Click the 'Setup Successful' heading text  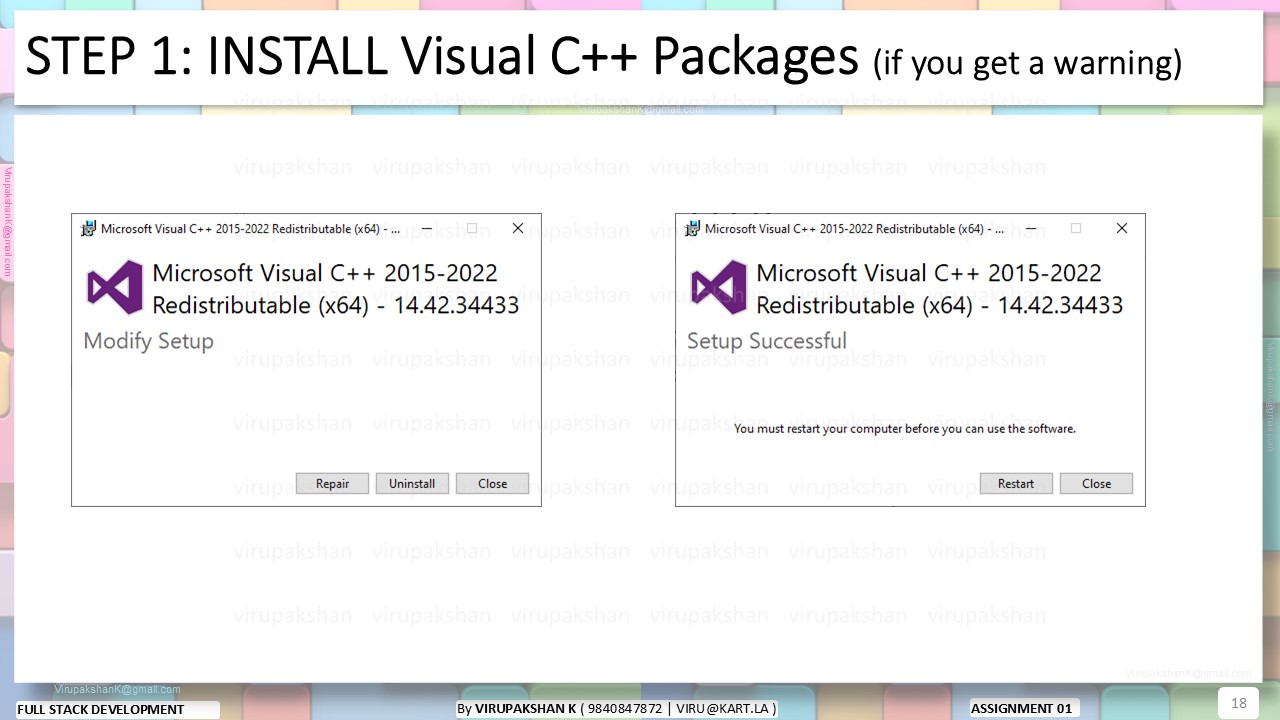pos(767,341)
